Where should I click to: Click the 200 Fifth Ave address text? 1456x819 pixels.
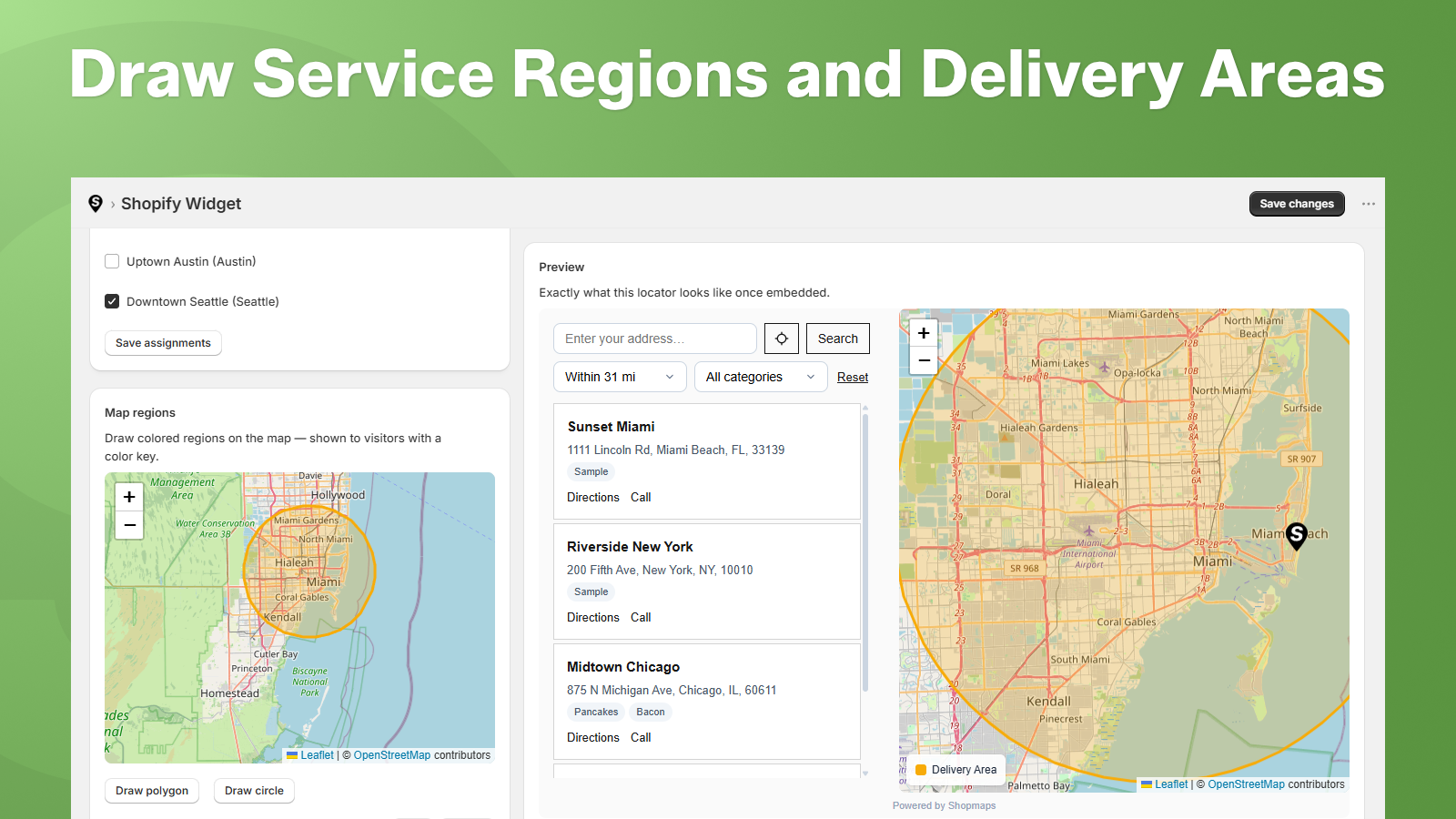pyautogui.click(x=660, y=571)
